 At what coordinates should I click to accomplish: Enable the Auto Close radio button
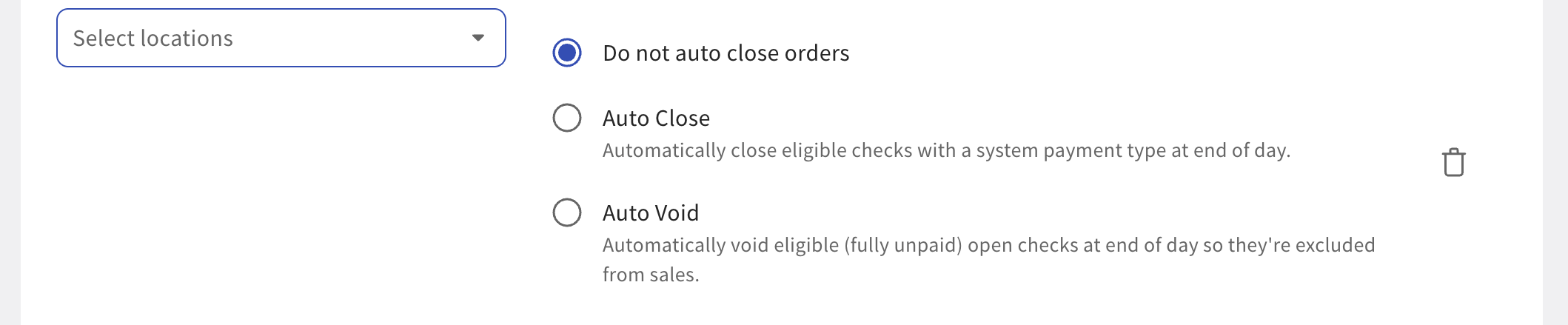coord(567,118)
